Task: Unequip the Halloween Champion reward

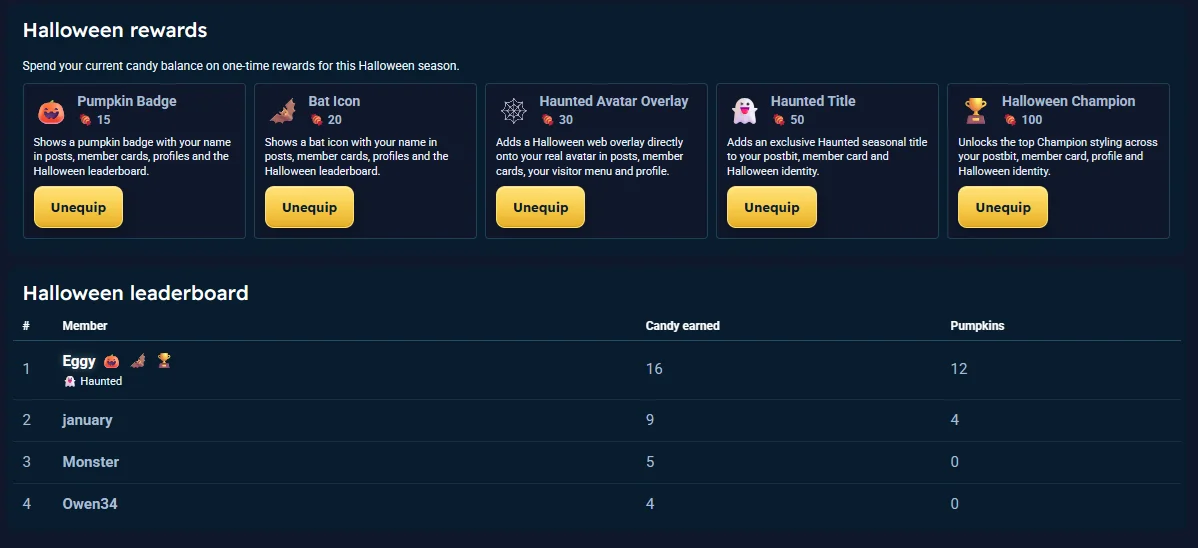Action: [x=1003, y=207]
